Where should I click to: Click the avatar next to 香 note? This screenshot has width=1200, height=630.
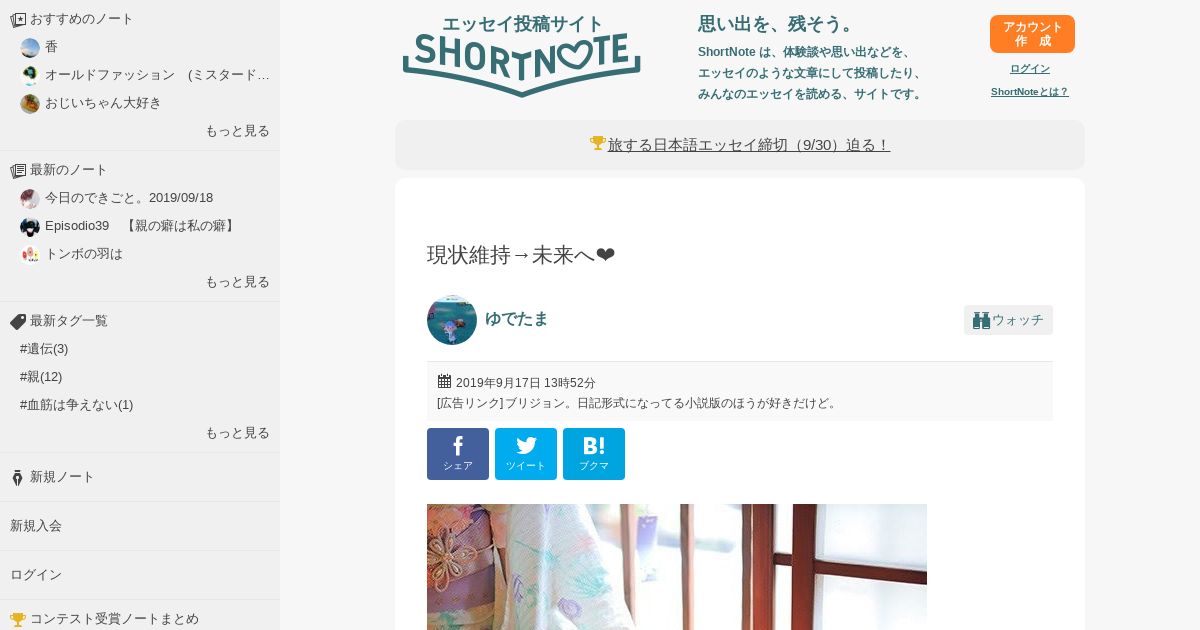(30, 47)
